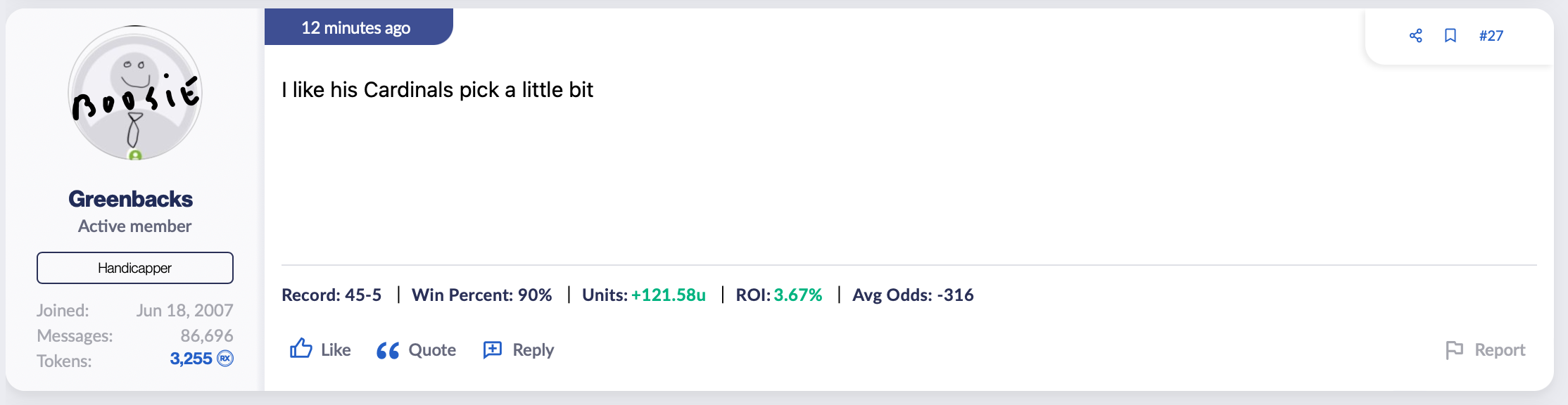1568x405 pixels.
Task: Click the Win Percent 90% stat
Action: pos(481,295)
